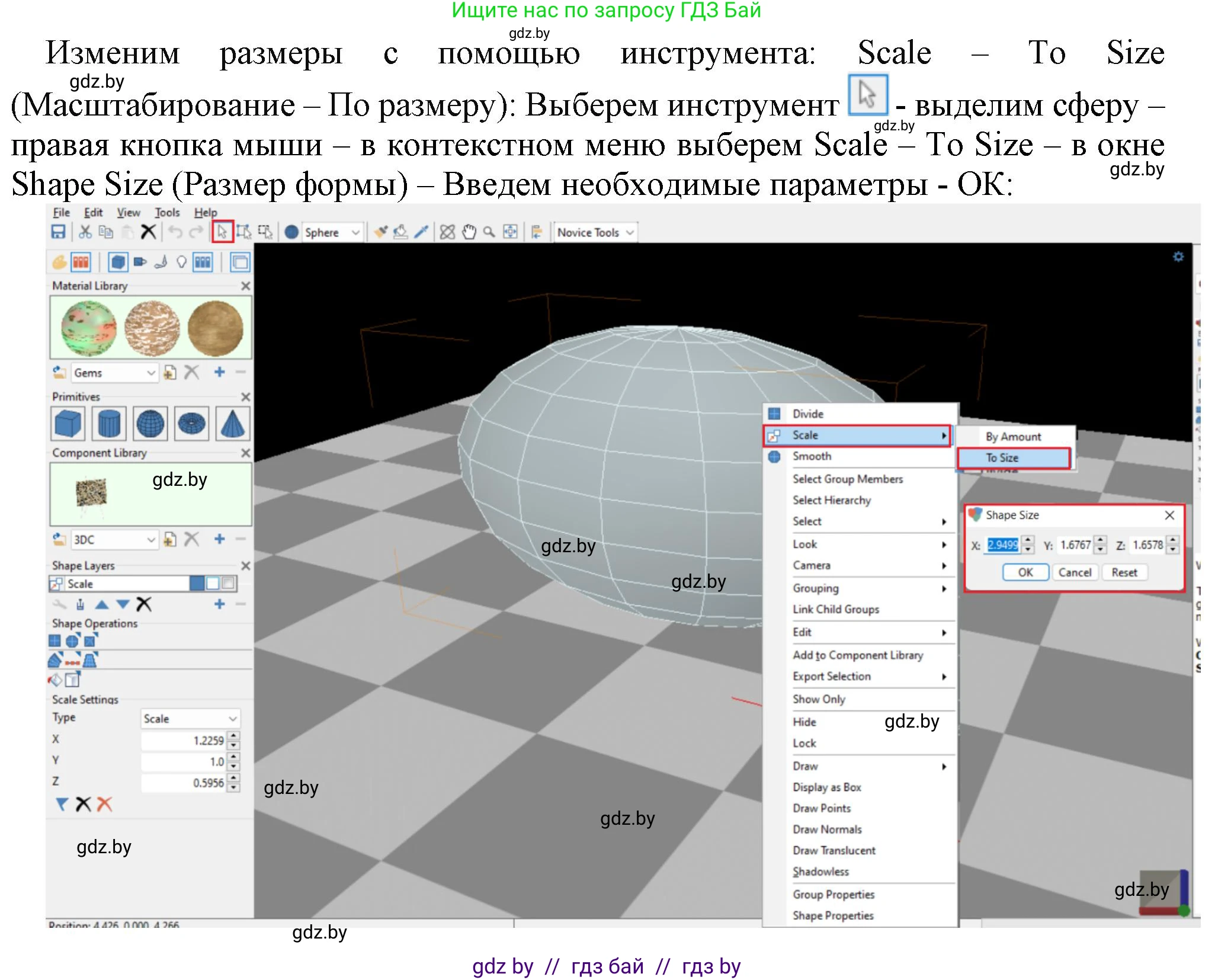The height and width of the screenshot is (980, 1215).
Task: Open the Sphere shape dropdown
Action: tap(355, 232)
